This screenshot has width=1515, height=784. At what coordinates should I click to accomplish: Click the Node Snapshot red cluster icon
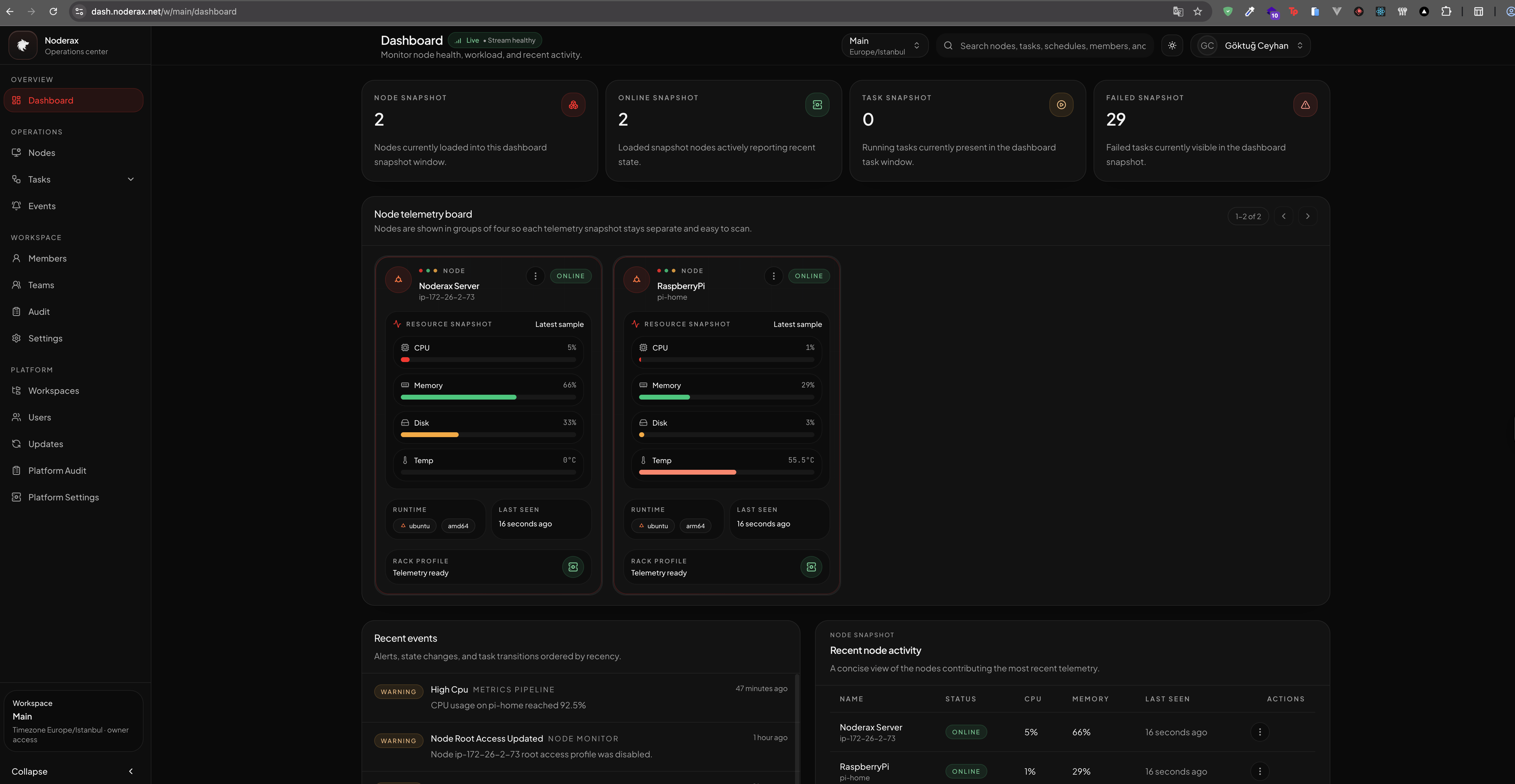[573, 105]
